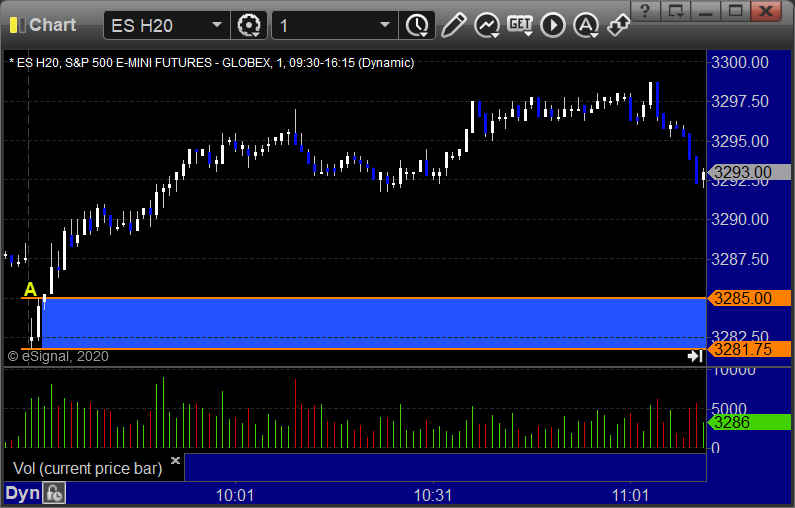Click the 10:01 time axis label
This screenshot has height=508, width=795.
(235, 495)
